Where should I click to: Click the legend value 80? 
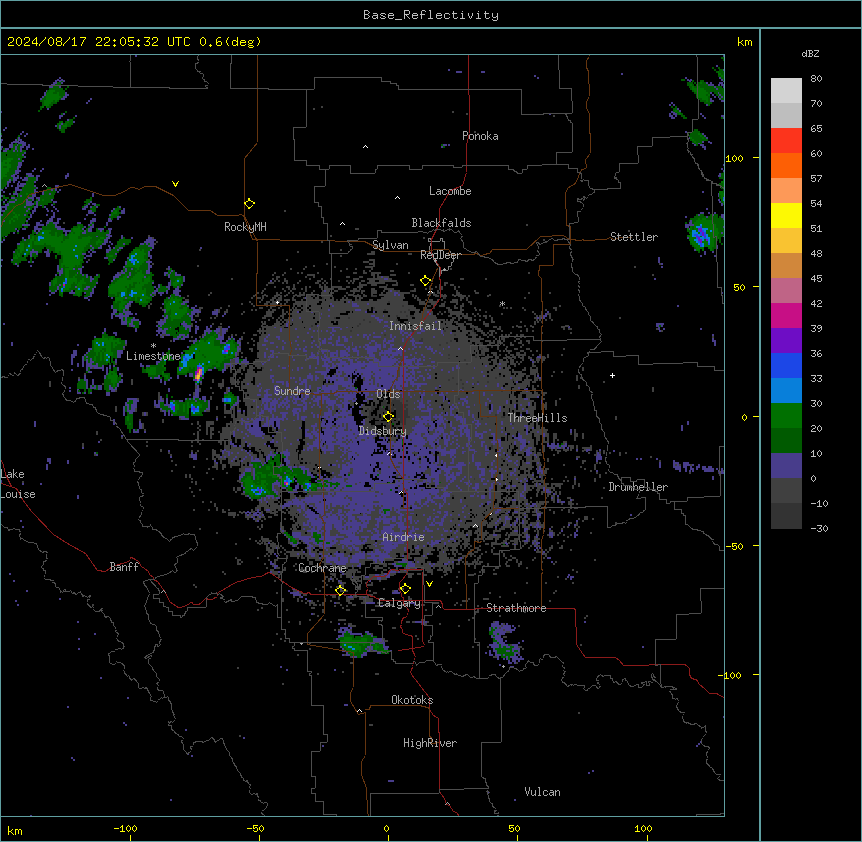(x=816, y=79)
